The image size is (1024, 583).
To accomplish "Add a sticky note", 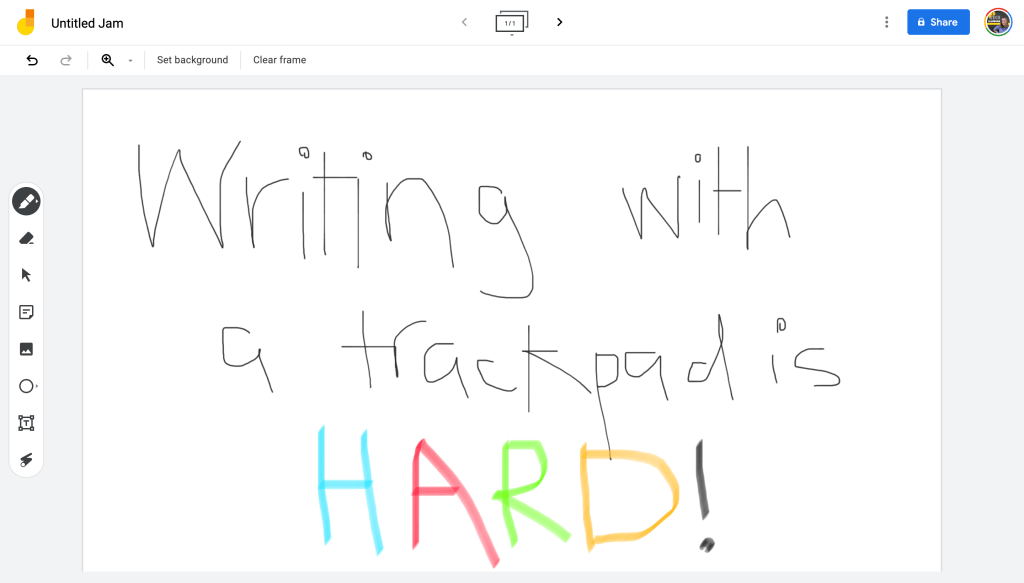I will click(25, 312).
